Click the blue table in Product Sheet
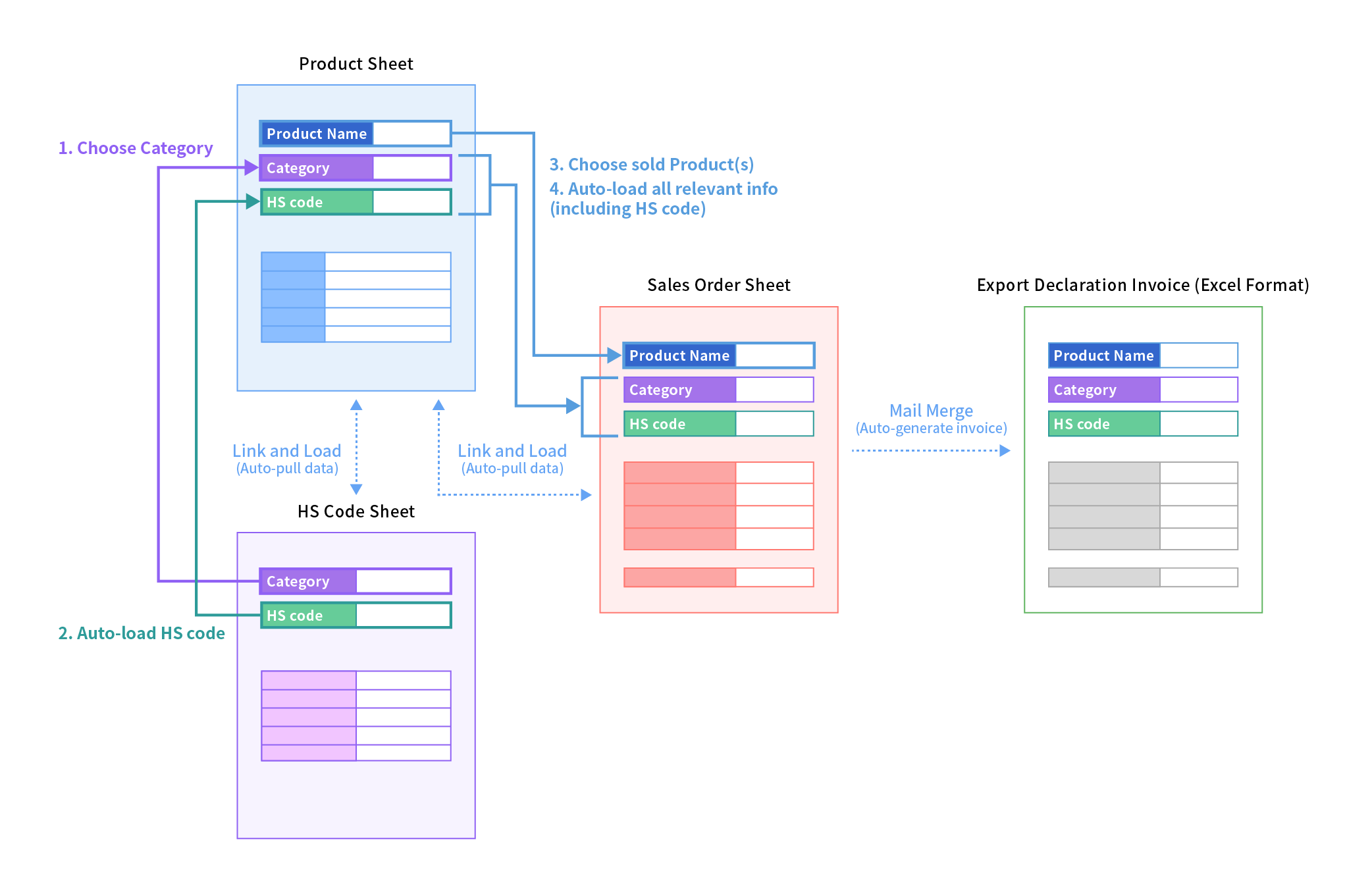The image size is (1372, 890). (356, 297)
